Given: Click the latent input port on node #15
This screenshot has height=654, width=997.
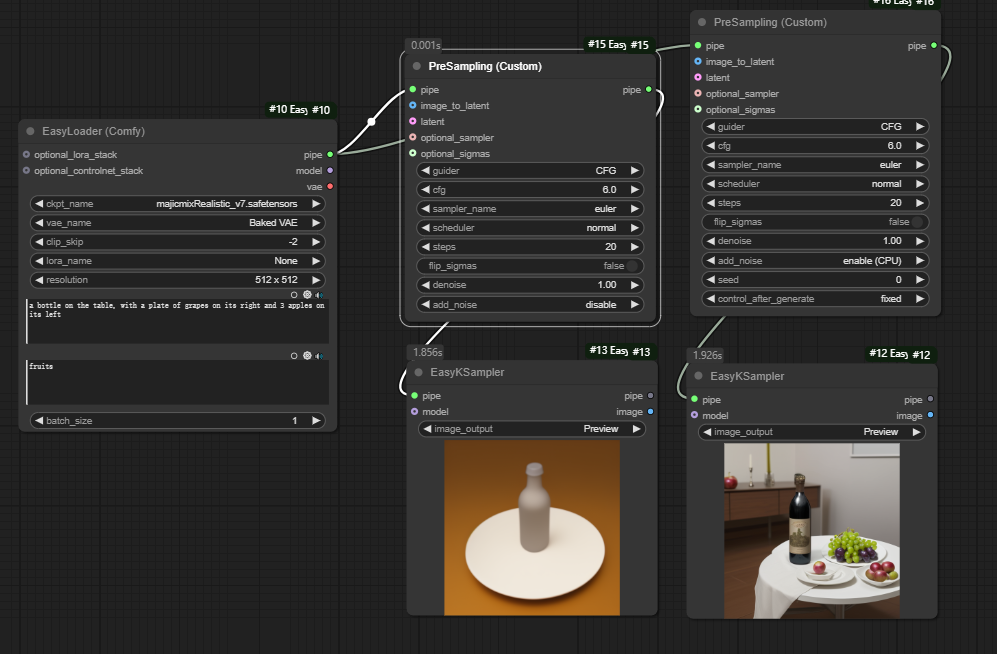Looking at the screenshot, I should pos(413,122).
